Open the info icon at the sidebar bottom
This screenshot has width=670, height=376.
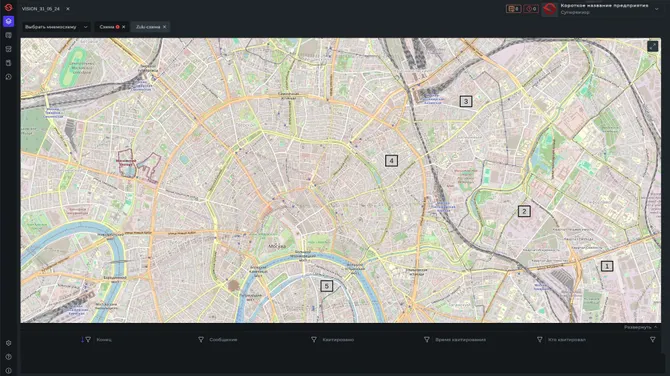click(x=8, y=370)
